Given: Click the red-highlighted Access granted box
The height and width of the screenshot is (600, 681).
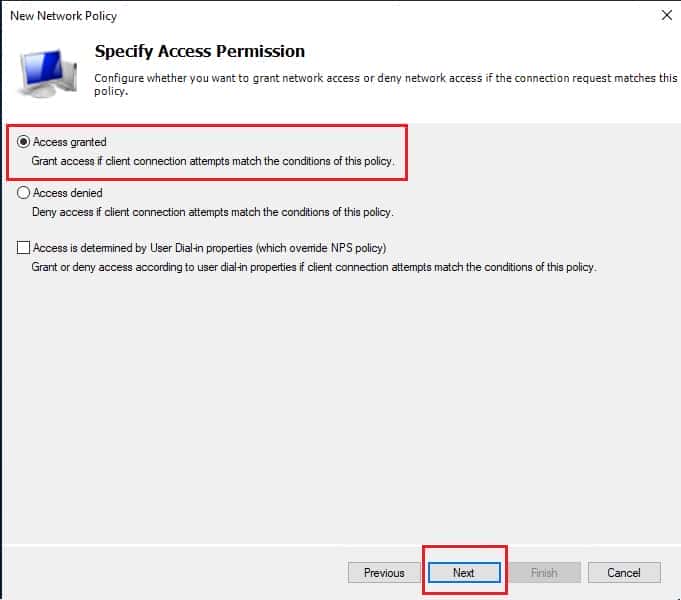Looking at the screenshot, I should point(207,152).
